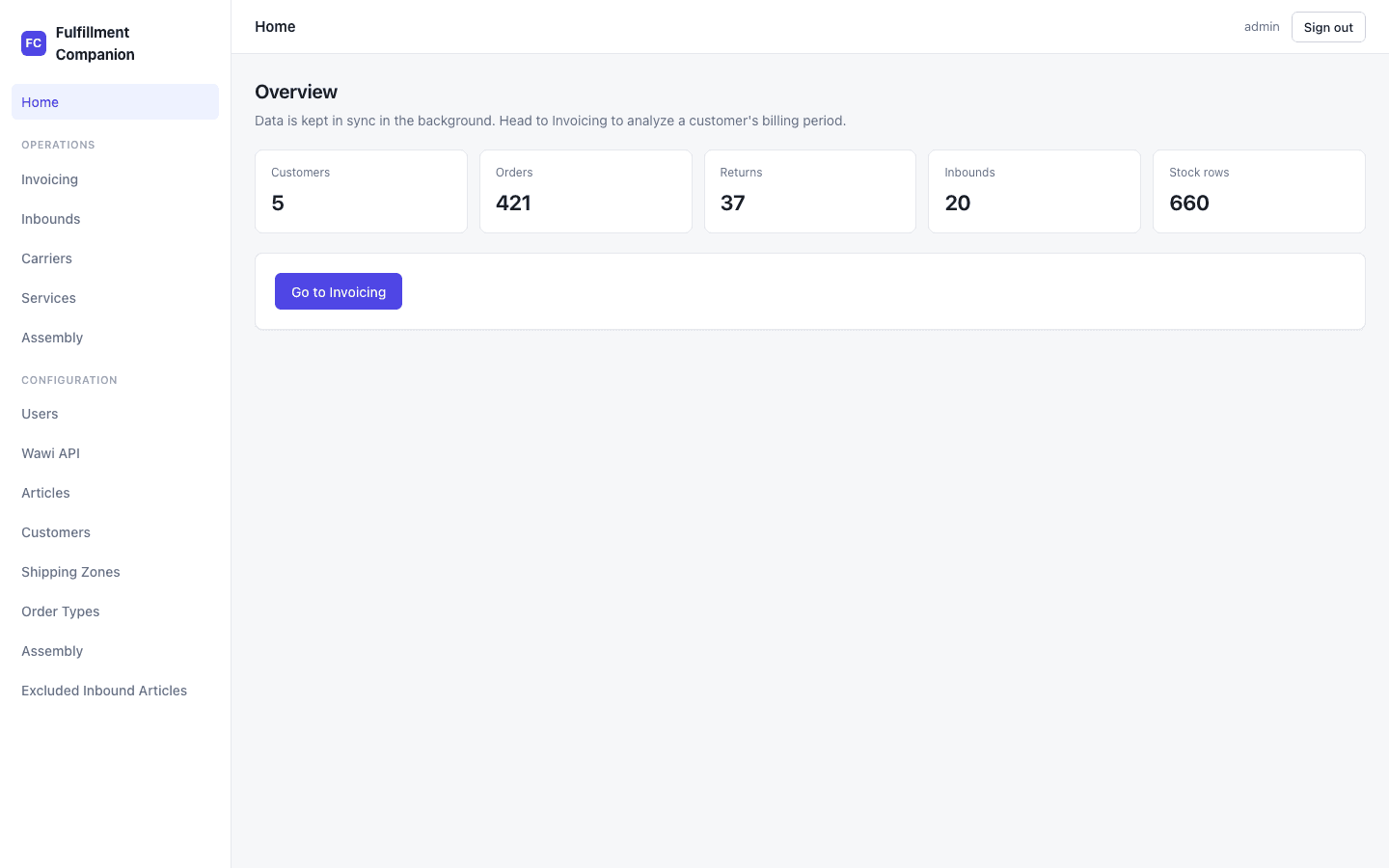Select Services in the sidebar
Viewport: 1389px width, 868px height.
tap(115, 298)
